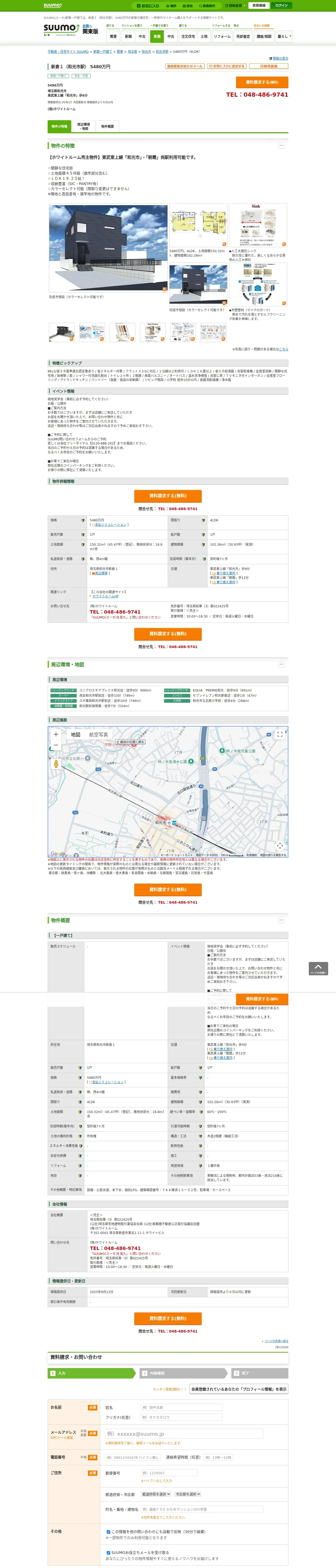Collapse the 周辺環境・地図 section
Viewport: 336px width, 1568px height.
281,664
